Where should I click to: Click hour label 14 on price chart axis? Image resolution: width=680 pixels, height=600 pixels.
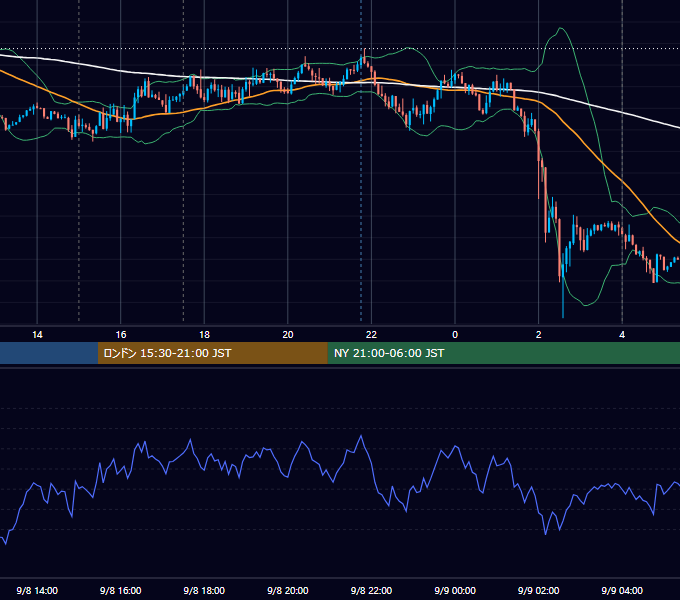point(37,335)
